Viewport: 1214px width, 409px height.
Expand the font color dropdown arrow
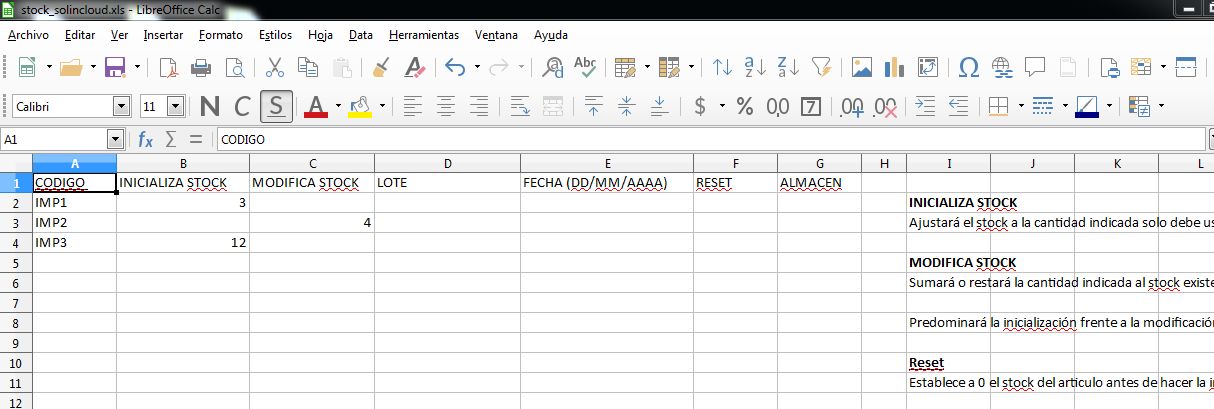[x=338, y=106]
